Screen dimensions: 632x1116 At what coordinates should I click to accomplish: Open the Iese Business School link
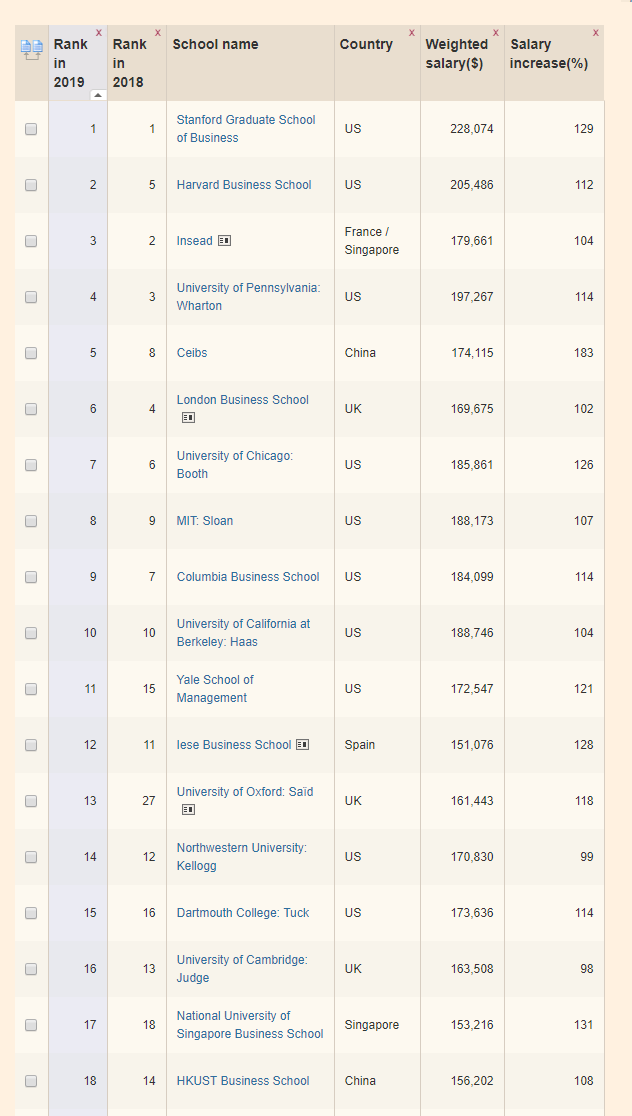[x=234, y=744]
